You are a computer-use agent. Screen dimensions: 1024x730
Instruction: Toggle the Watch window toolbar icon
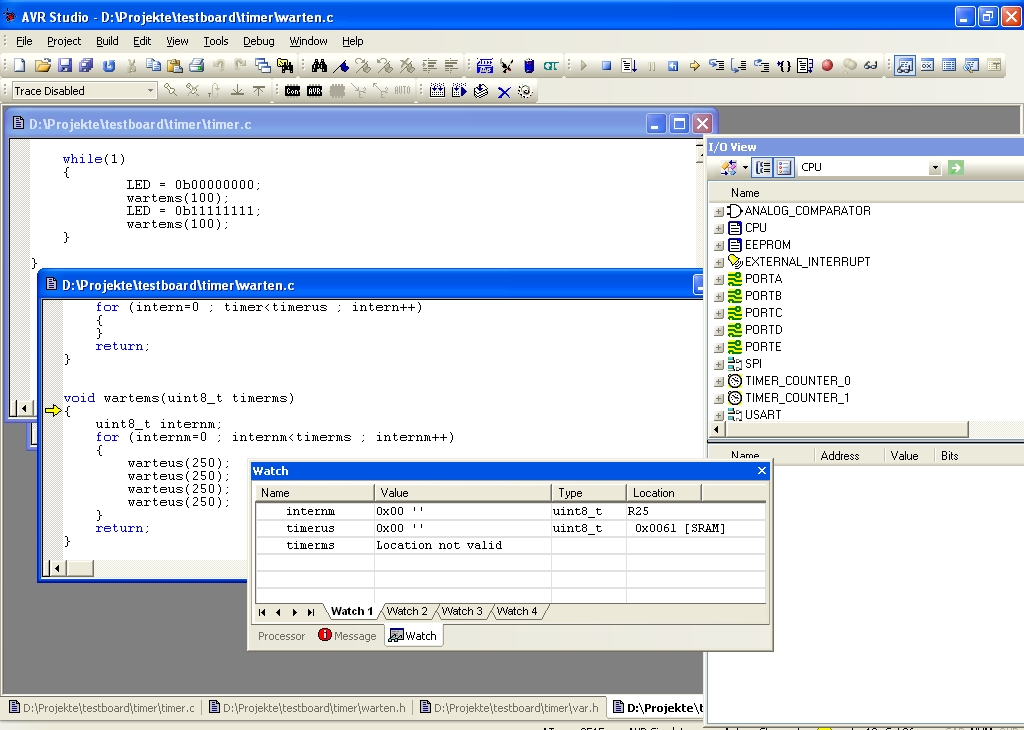(x=905, y=65)
